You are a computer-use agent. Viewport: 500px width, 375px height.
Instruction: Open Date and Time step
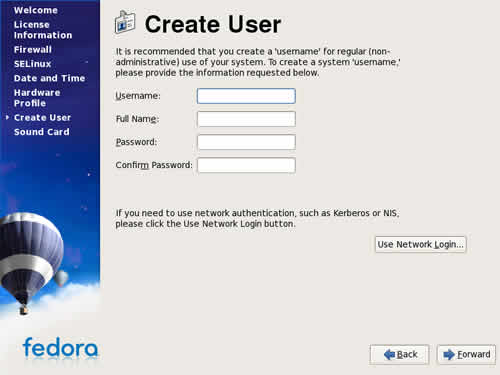(49, 78)
